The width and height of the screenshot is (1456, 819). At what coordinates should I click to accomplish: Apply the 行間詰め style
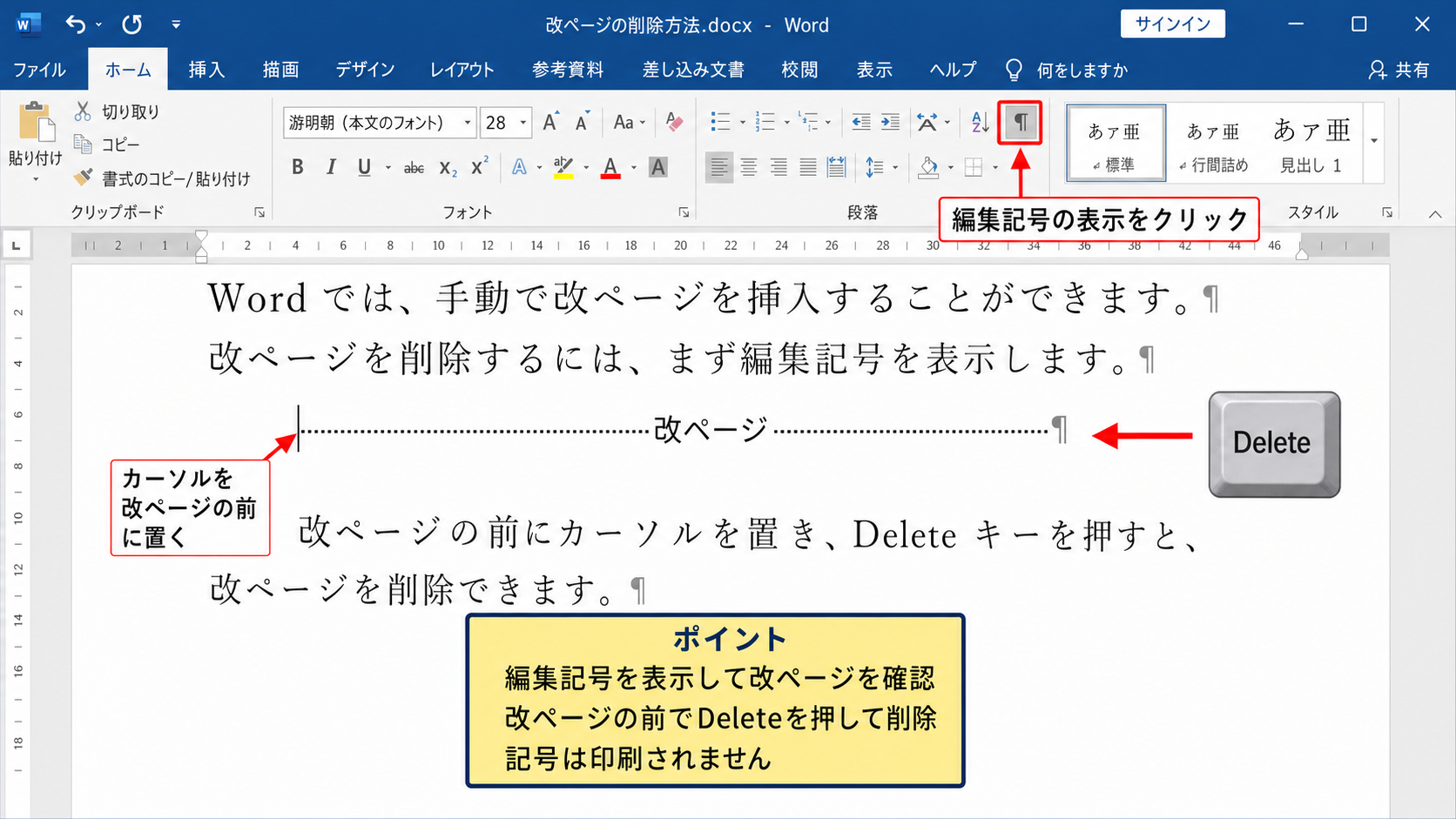click(x=1214, y=144)
